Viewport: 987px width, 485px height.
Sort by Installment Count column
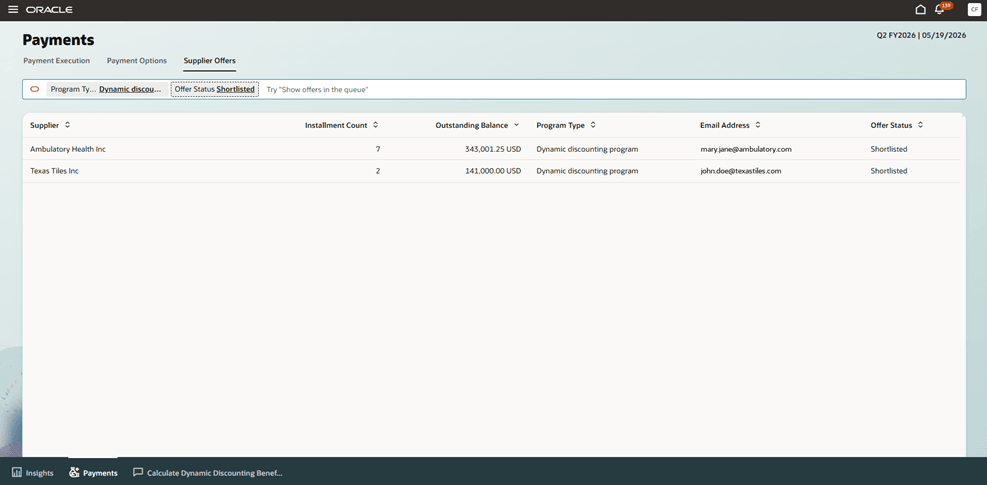(375, 125)
